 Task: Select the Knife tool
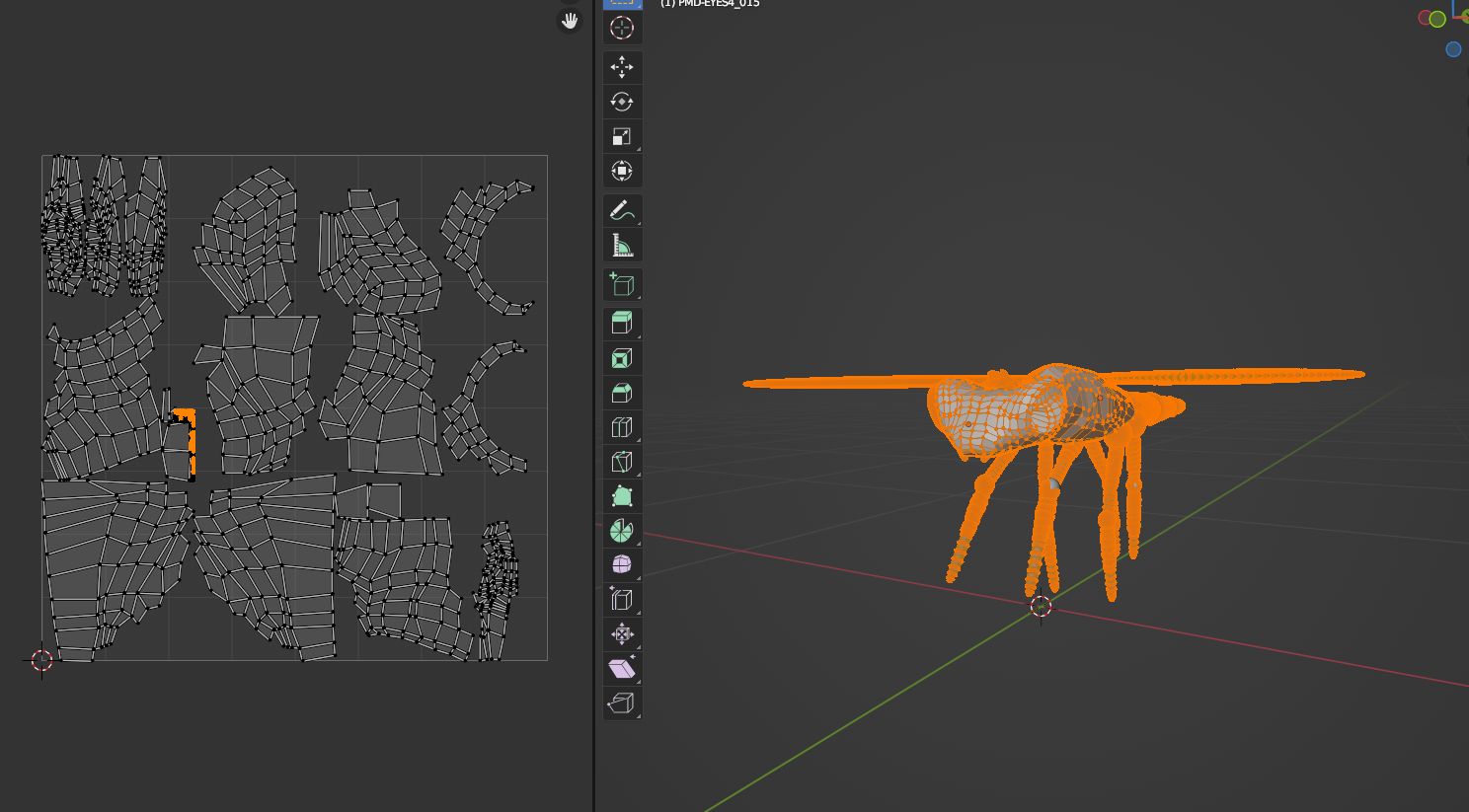pyautogui.click(x=622, y=462)
